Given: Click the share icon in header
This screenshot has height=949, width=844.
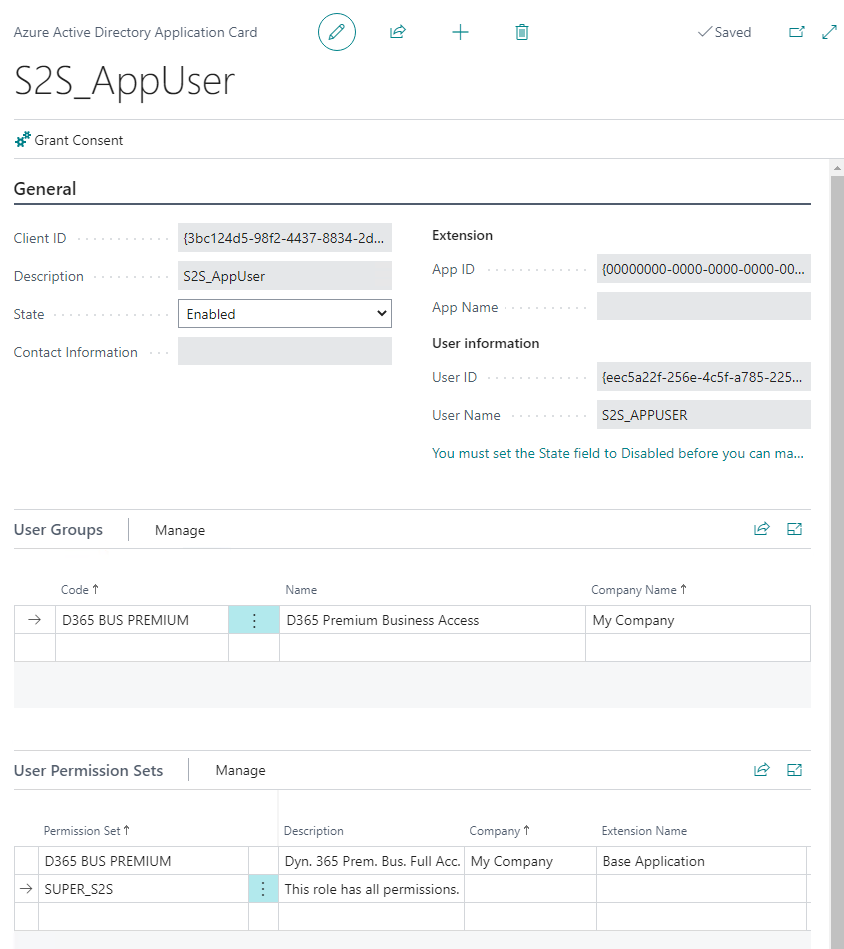Looking at the screenshot, I should (x=397, y=32).
